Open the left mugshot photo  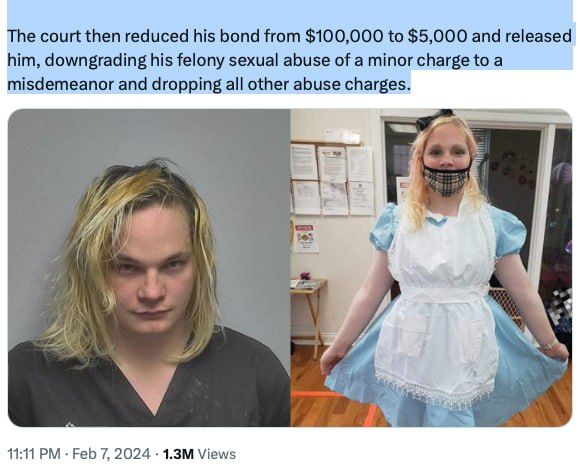[x=149, y=268]
